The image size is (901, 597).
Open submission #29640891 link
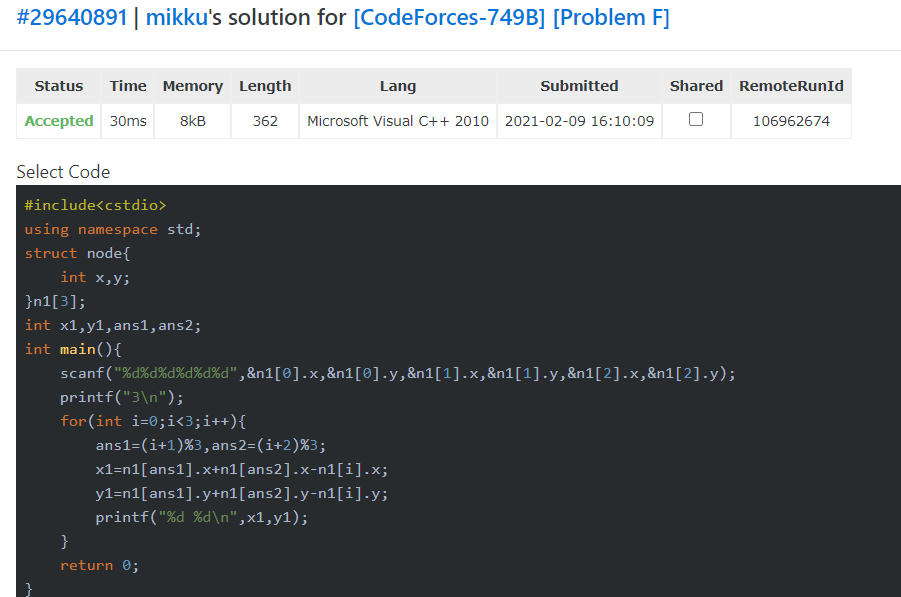click(x=72, y=18)
